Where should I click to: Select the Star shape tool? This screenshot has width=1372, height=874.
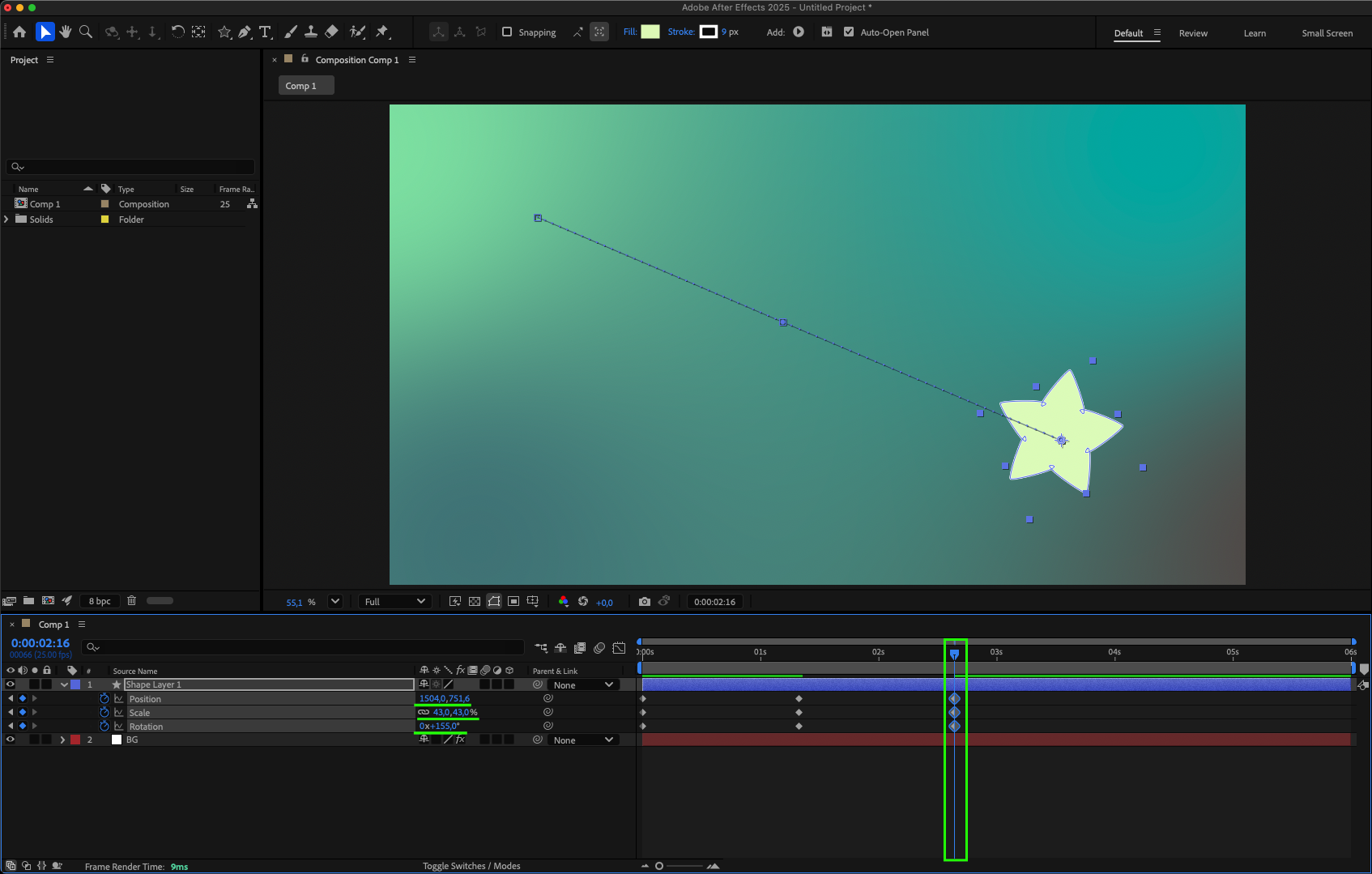tap(224, 32)
